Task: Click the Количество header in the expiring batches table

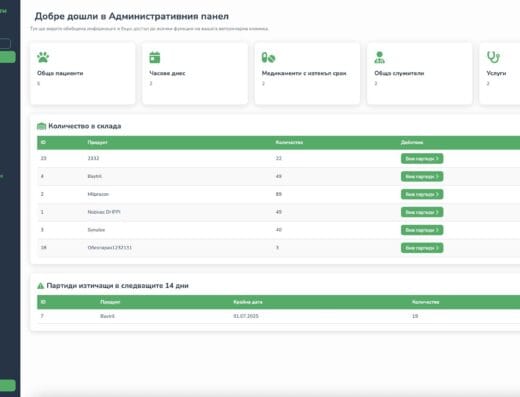Action: [426, 302]
